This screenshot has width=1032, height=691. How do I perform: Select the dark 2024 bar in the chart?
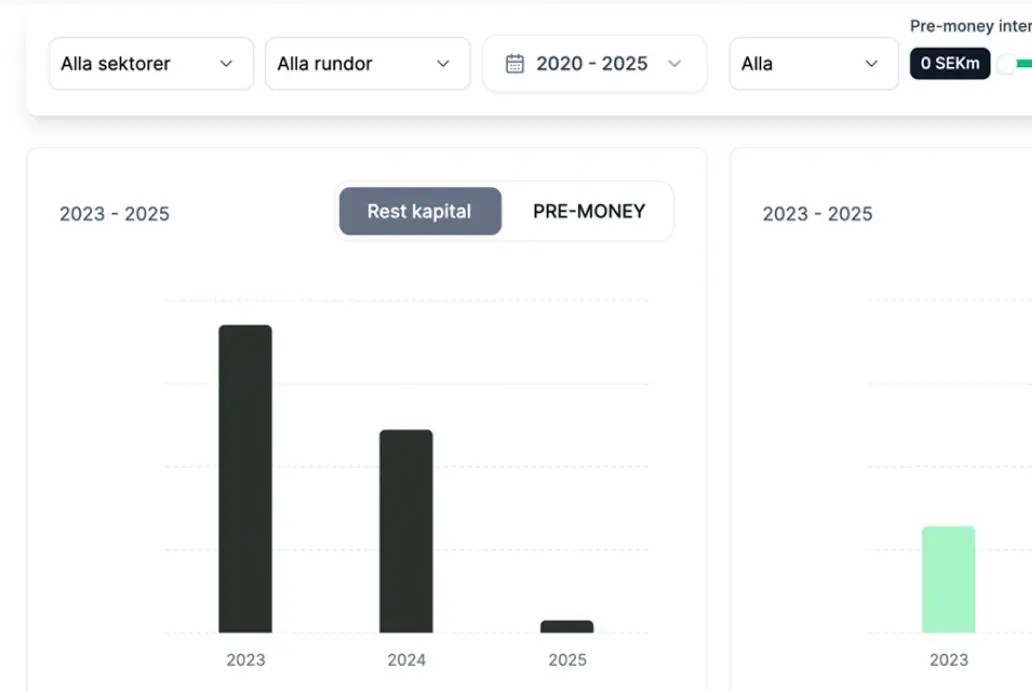click(x=406, y=531)
